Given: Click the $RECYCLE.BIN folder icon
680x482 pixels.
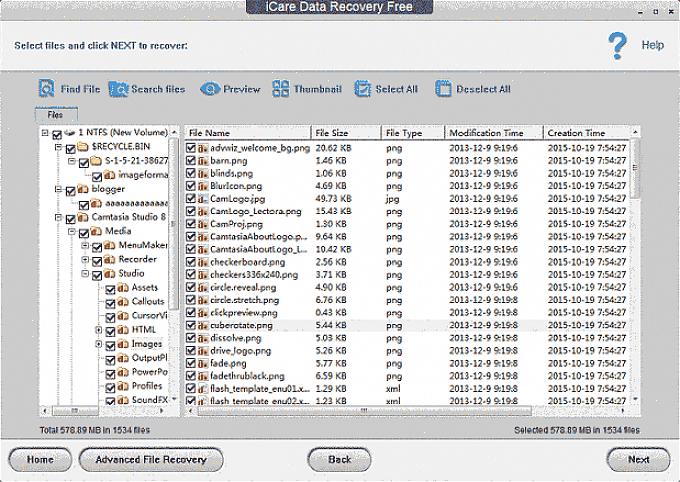Looking at the screenshot, I should tap(83, 147).
